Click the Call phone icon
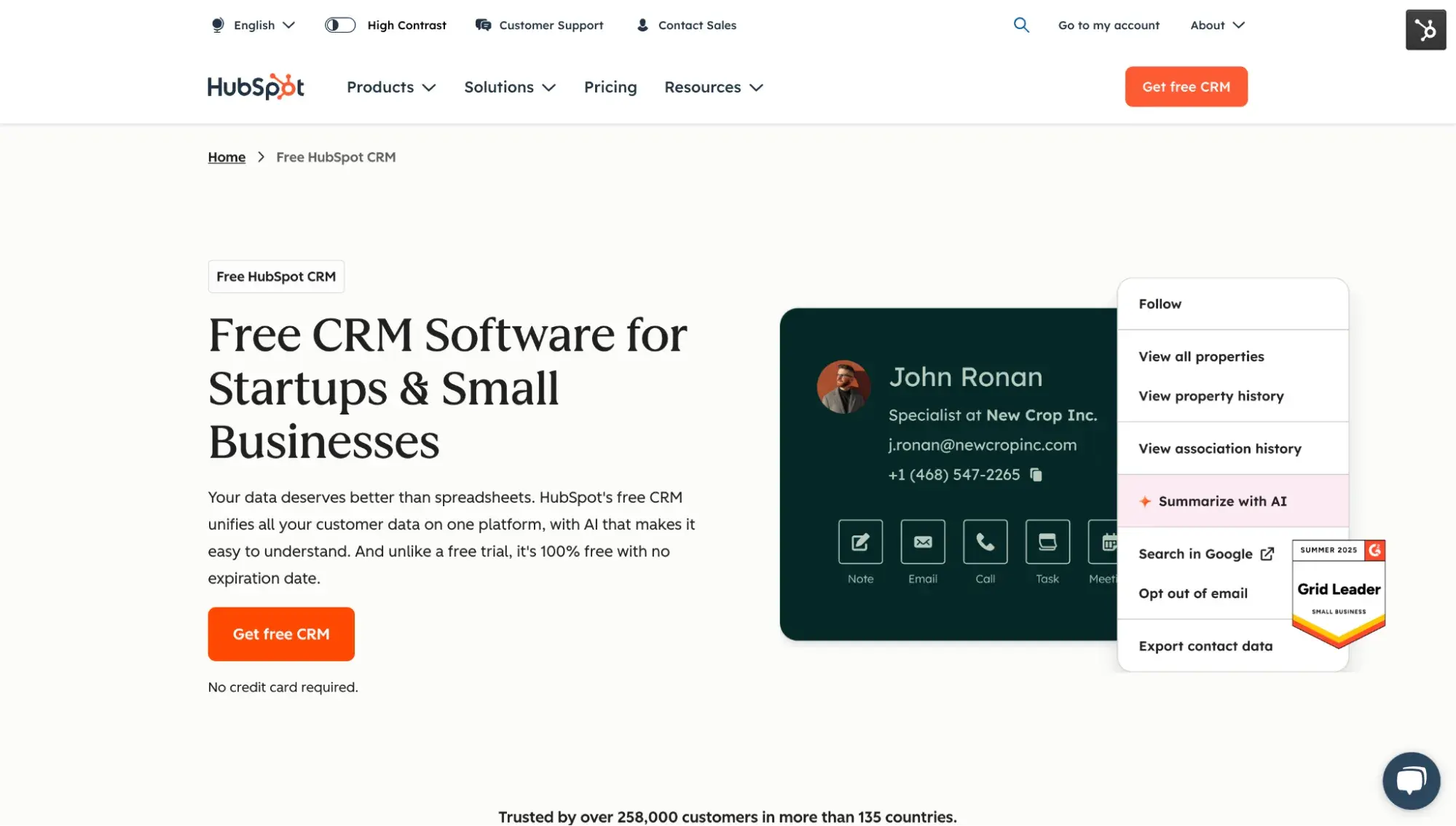Viewport: 1456px width, 826px height. click(985, 541)
